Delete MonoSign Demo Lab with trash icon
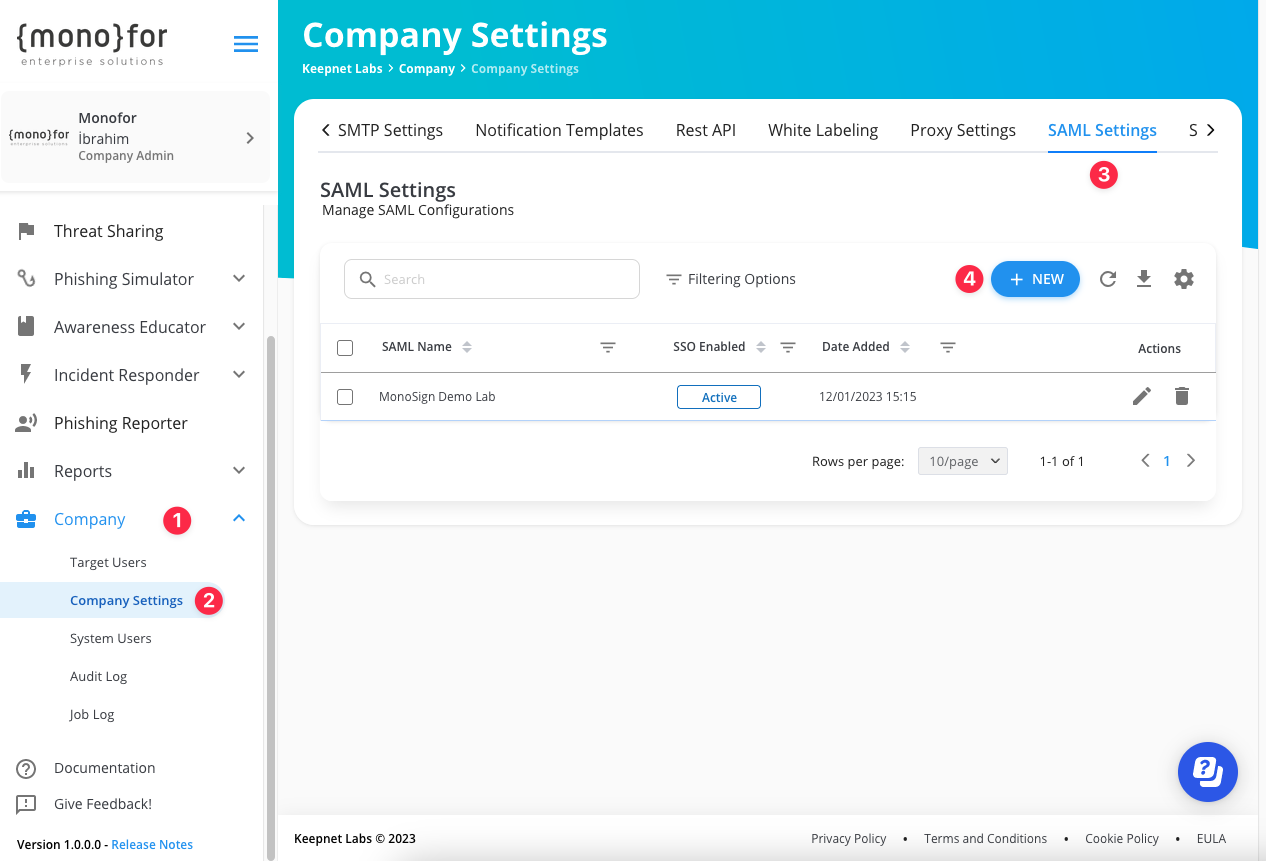The image size is (1266, 861). coord(1181,396)
